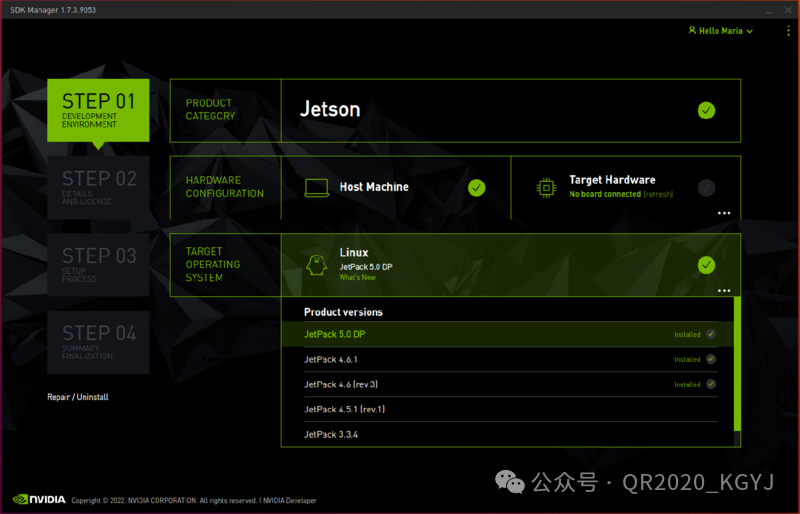Select the Jetson product category

coord(511,110)
